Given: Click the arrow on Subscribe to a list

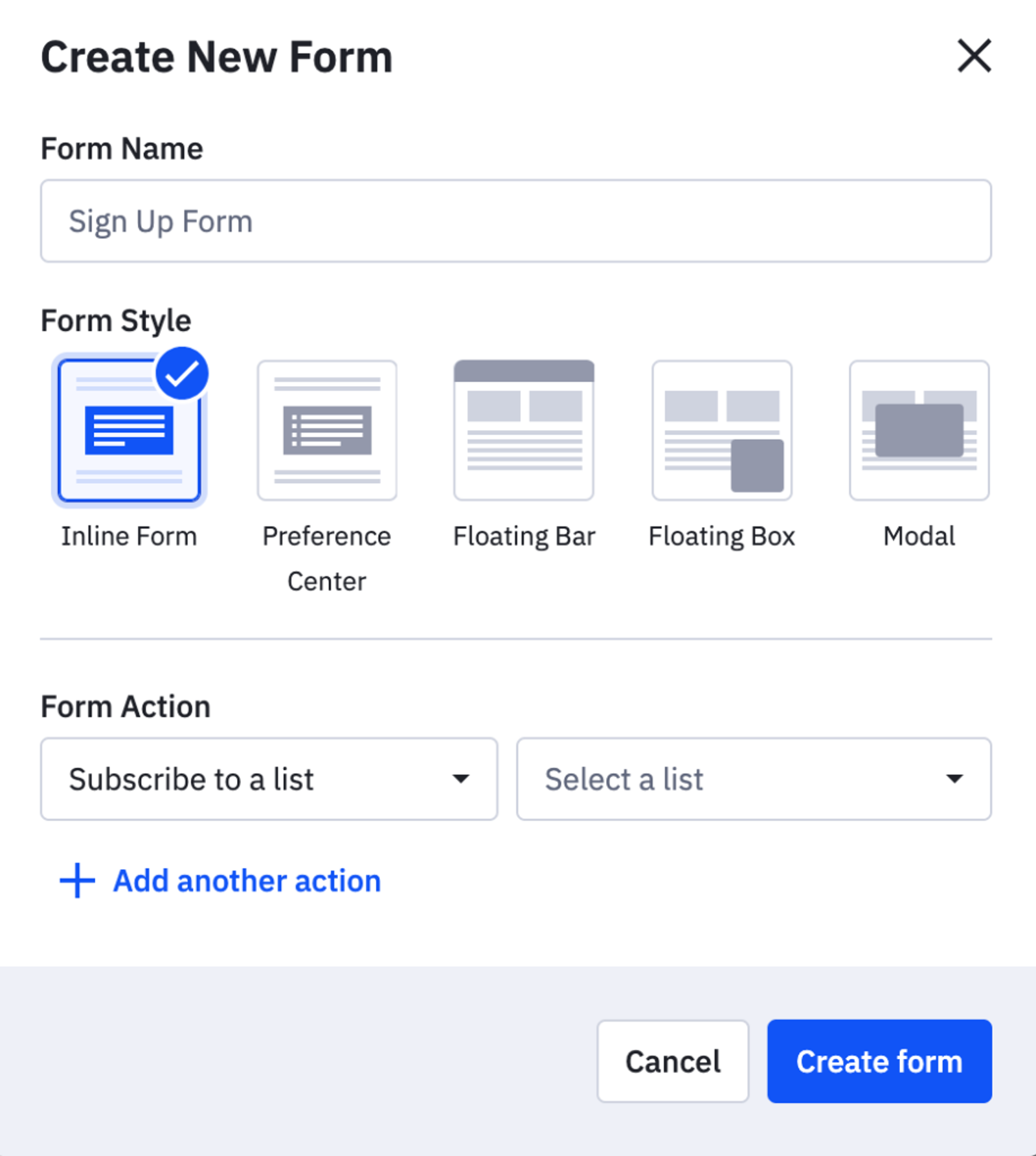Looking at the screenshot, I should click(x=460, y=779).
